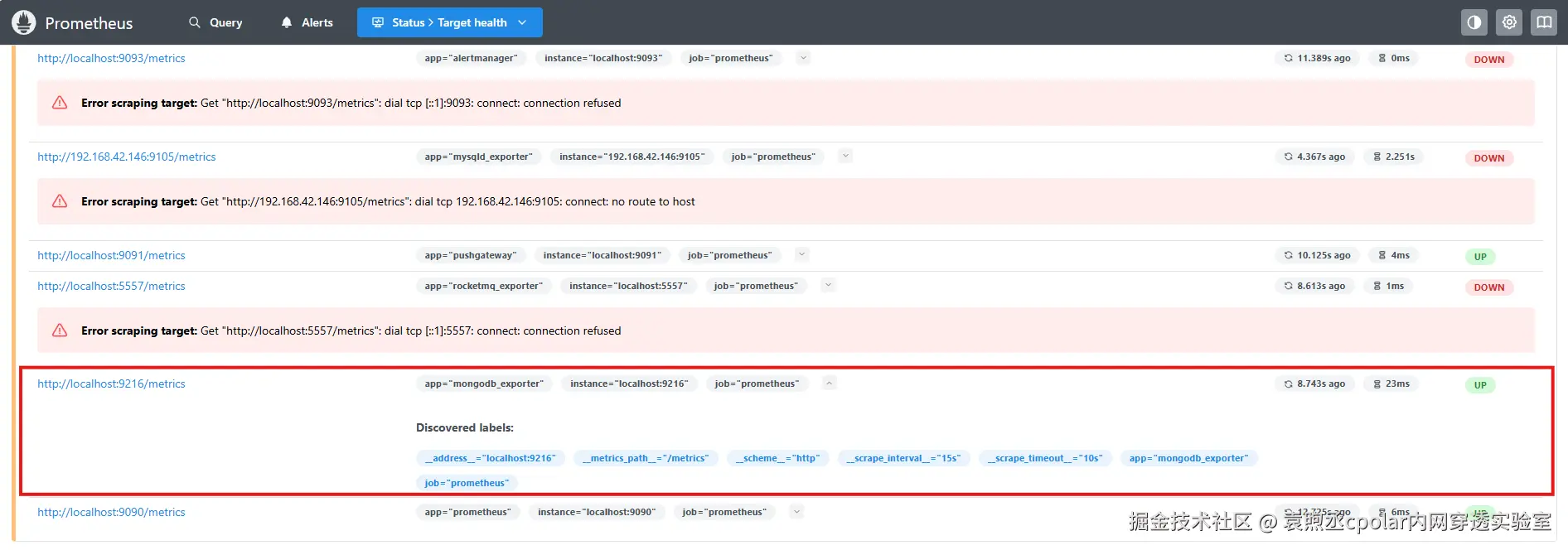Click the app="rocketmq_exporter" label badge

(484, 286)
